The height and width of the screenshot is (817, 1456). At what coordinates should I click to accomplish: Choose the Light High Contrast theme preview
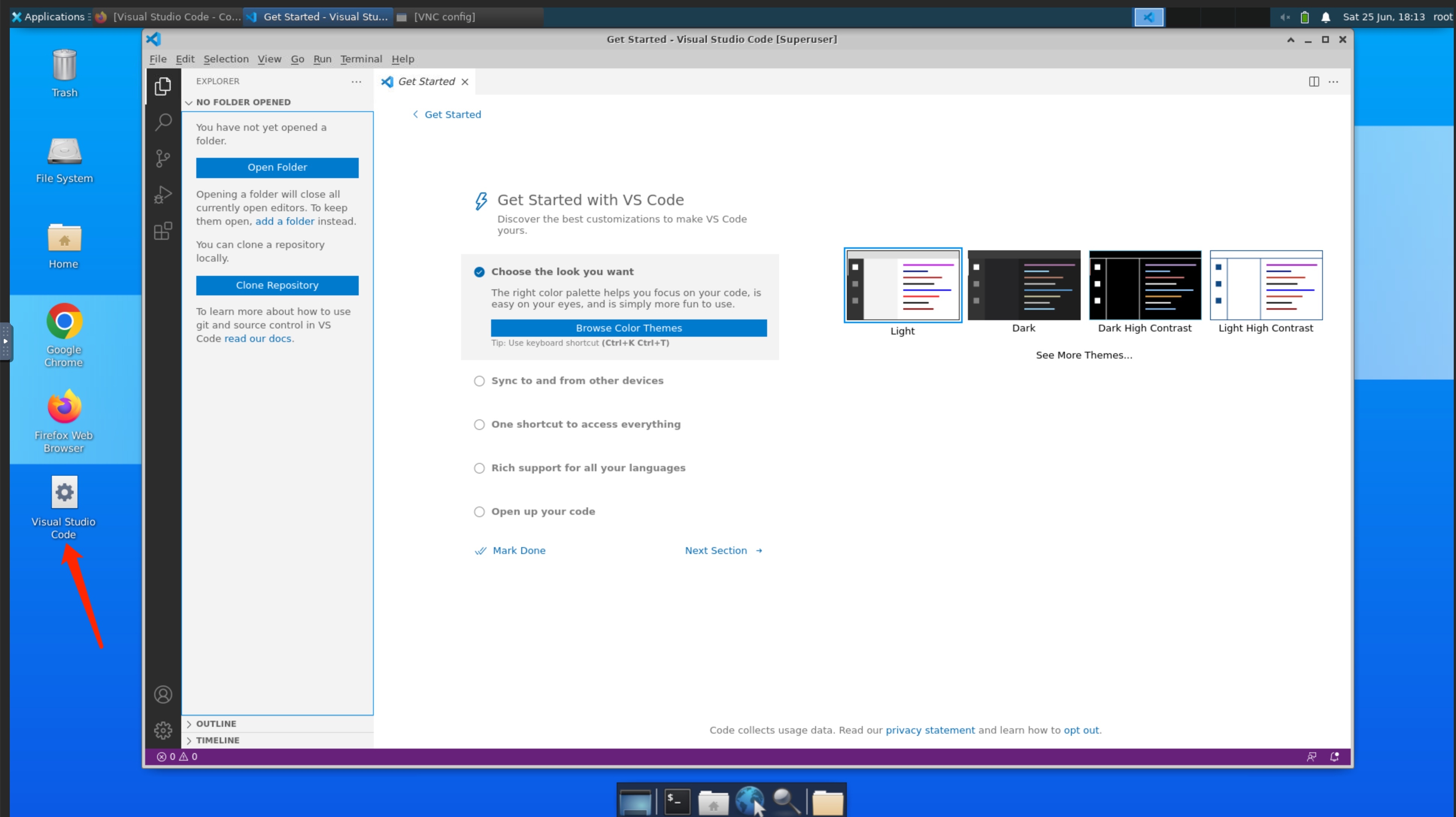1265,285
